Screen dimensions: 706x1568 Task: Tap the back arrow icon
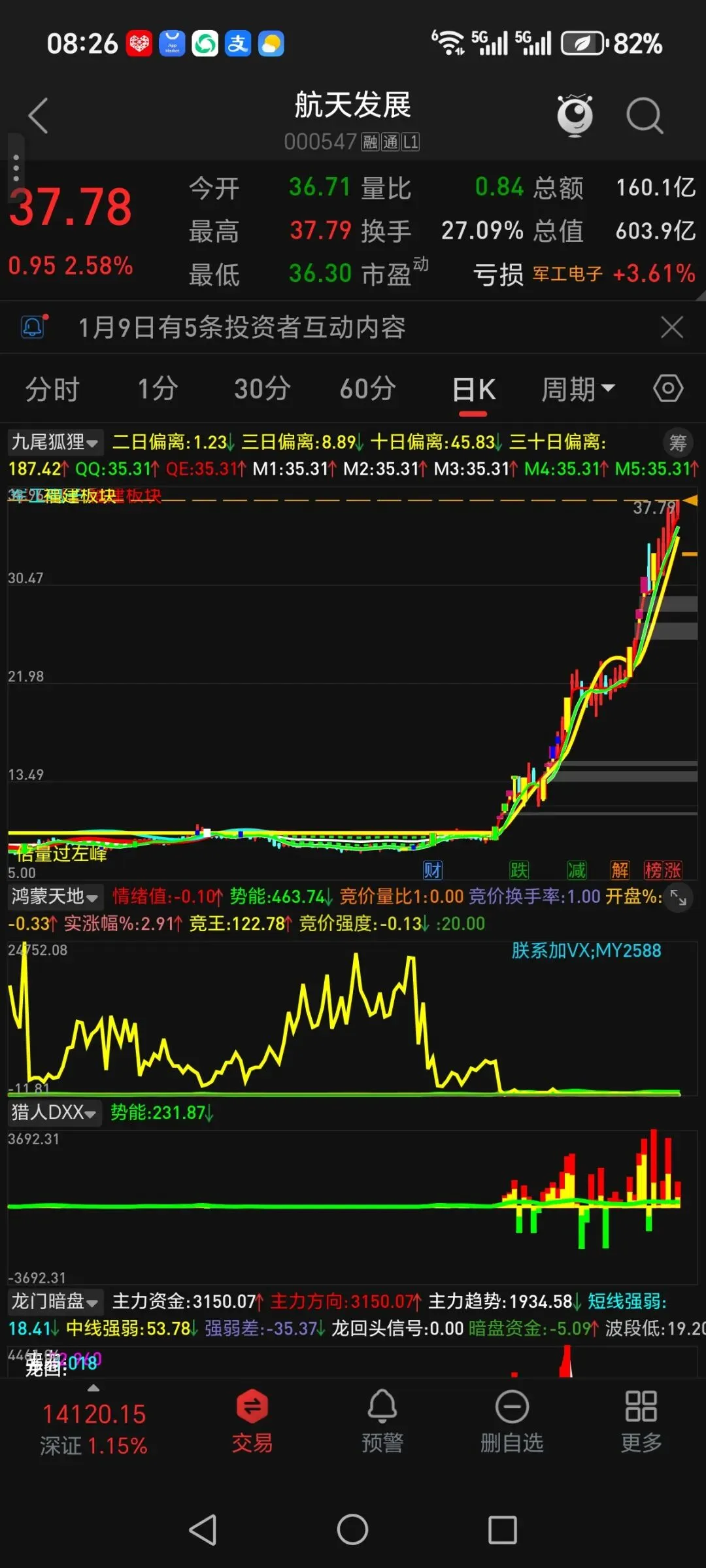pos(38,116)
